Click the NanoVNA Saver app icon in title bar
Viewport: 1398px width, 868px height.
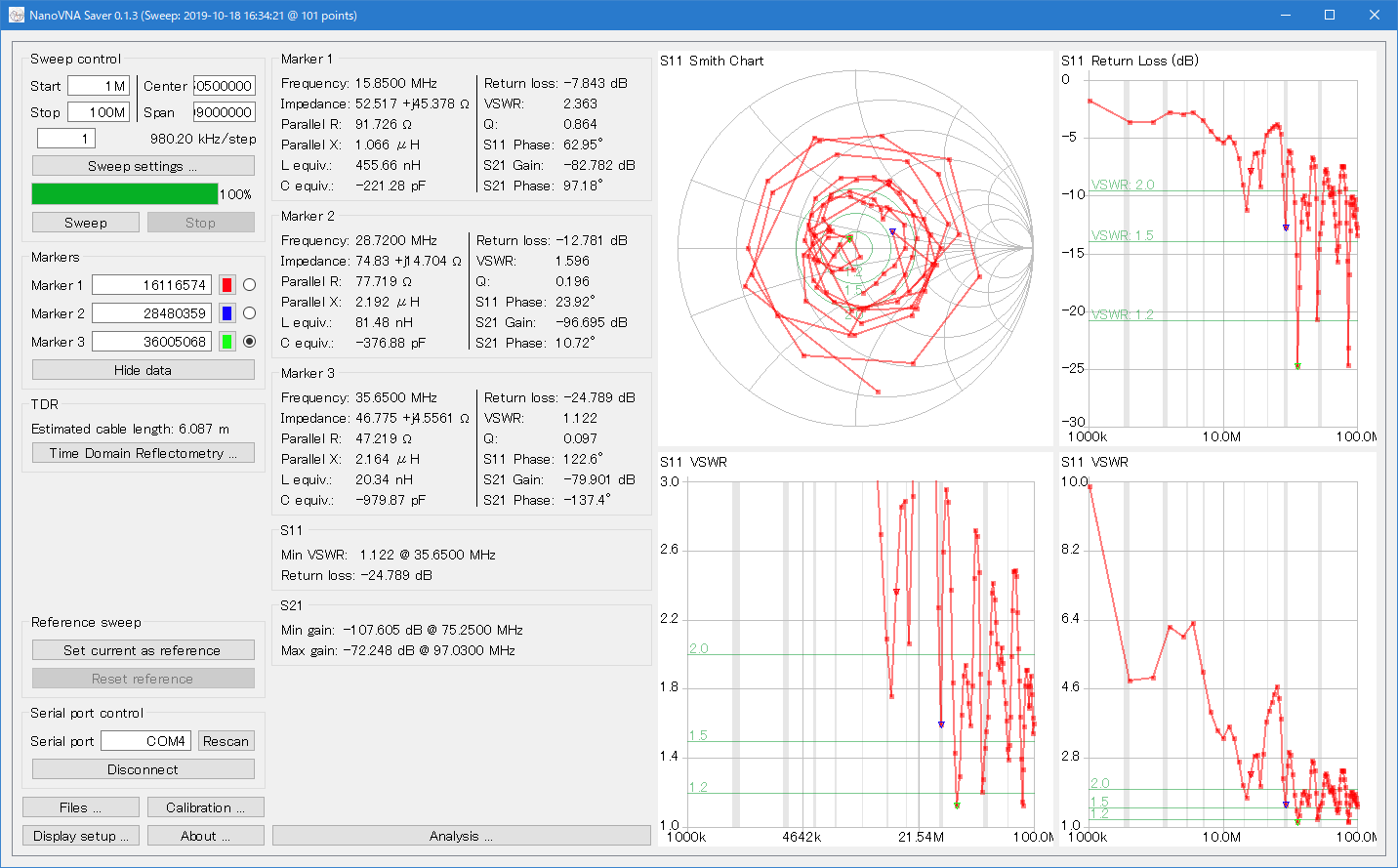pos(17,16)
